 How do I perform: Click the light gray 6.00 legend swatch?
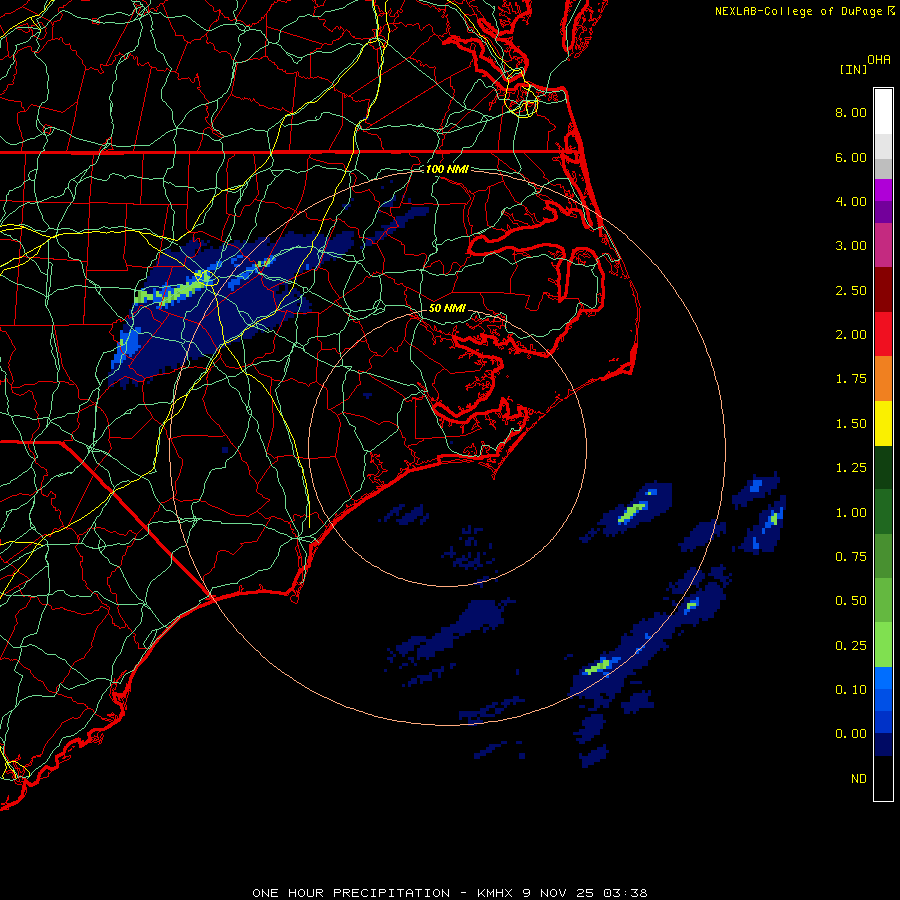pyautogui.click(x=883, y=146)
